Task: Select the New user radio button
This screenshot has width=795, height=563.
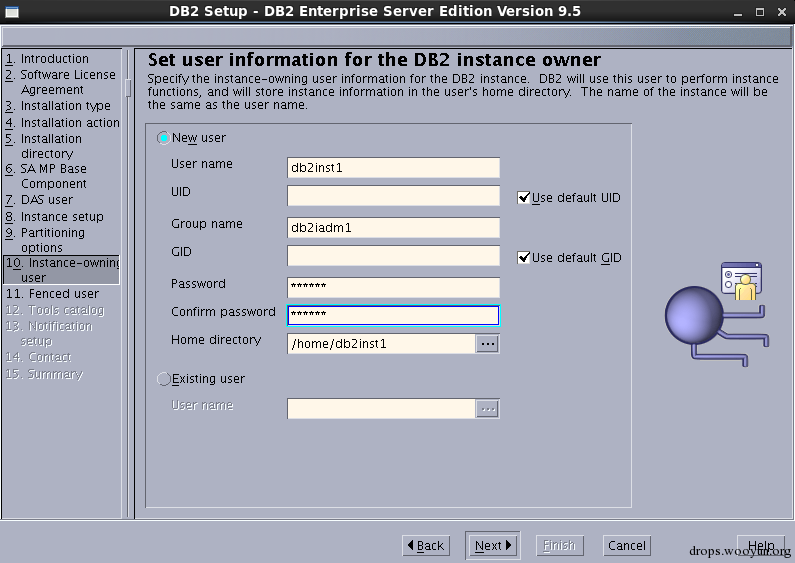Action: [163, 138]
